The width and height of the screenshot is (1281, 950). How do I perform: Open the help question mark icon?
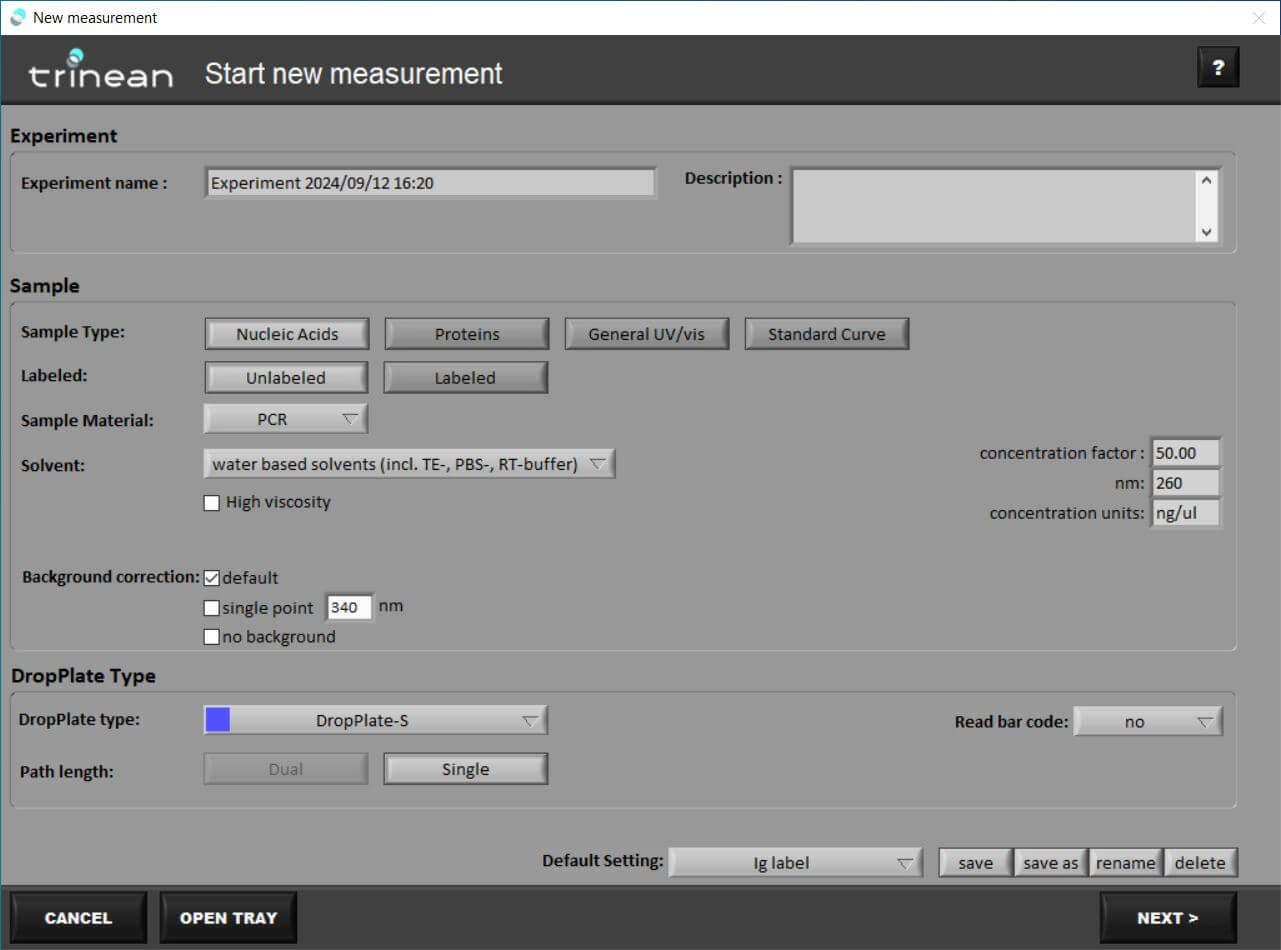click(1217, 68)
